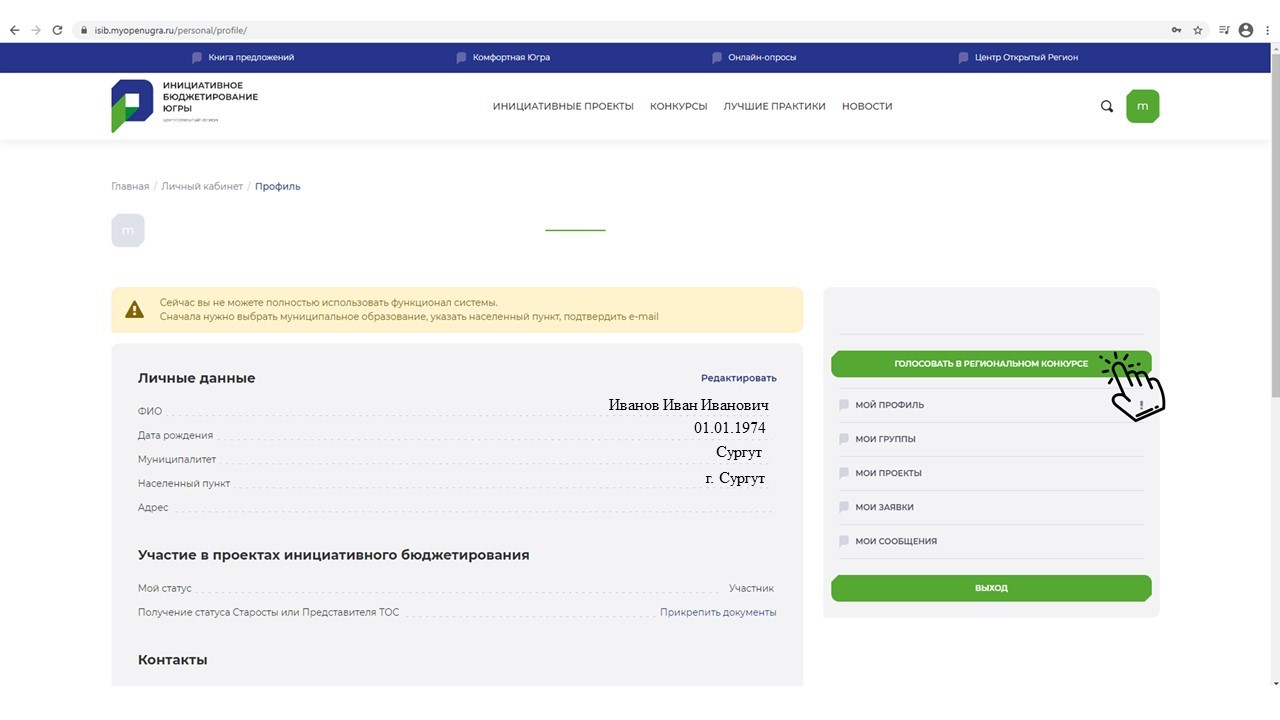Screen dimensions: 1280x720
Task: Open the Chrome profile account icon
Action: coord(1246,30)
